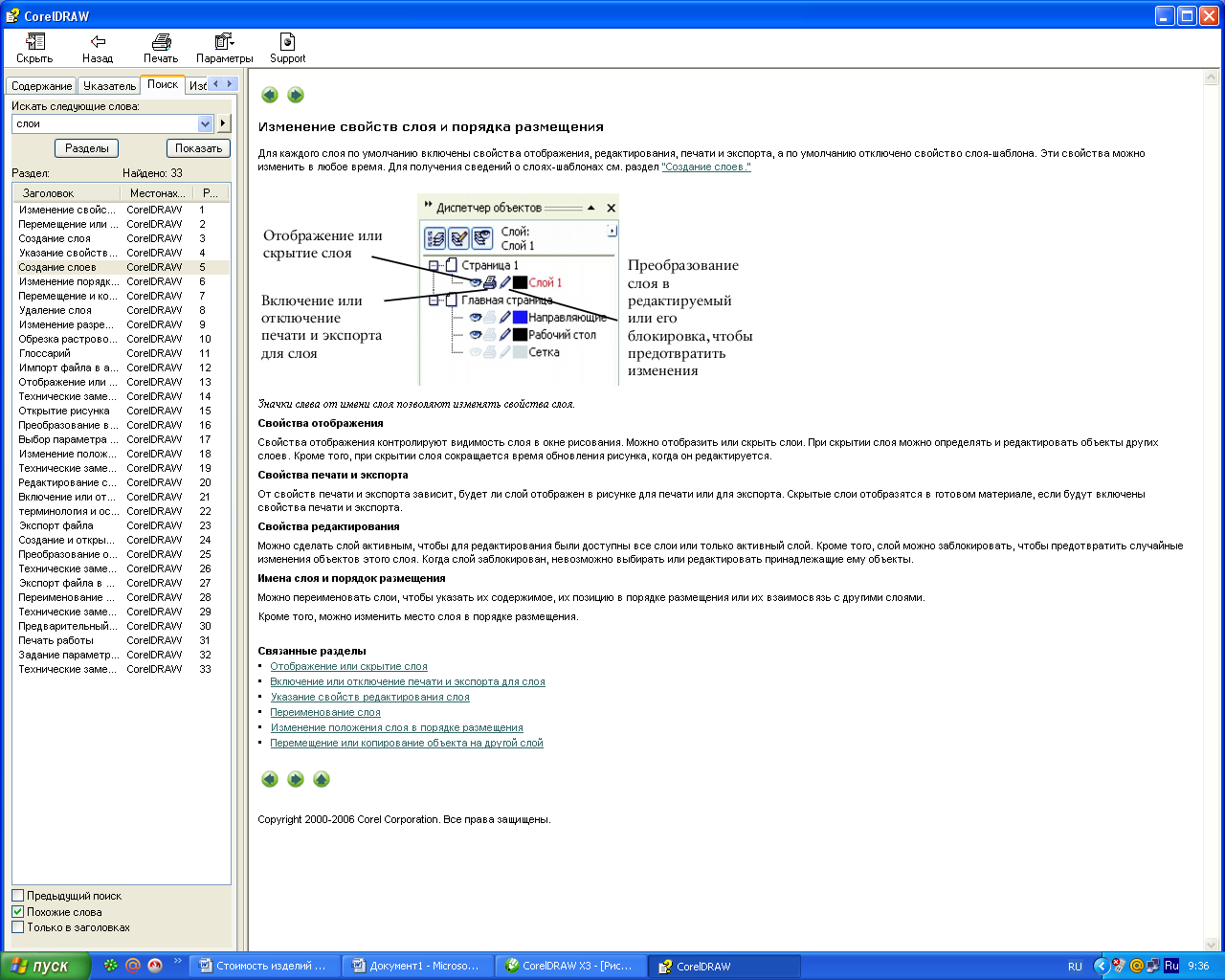The image size is (1225, 980).
Task: Expand quick launch overflow chevron
Action: coord(177,961)
